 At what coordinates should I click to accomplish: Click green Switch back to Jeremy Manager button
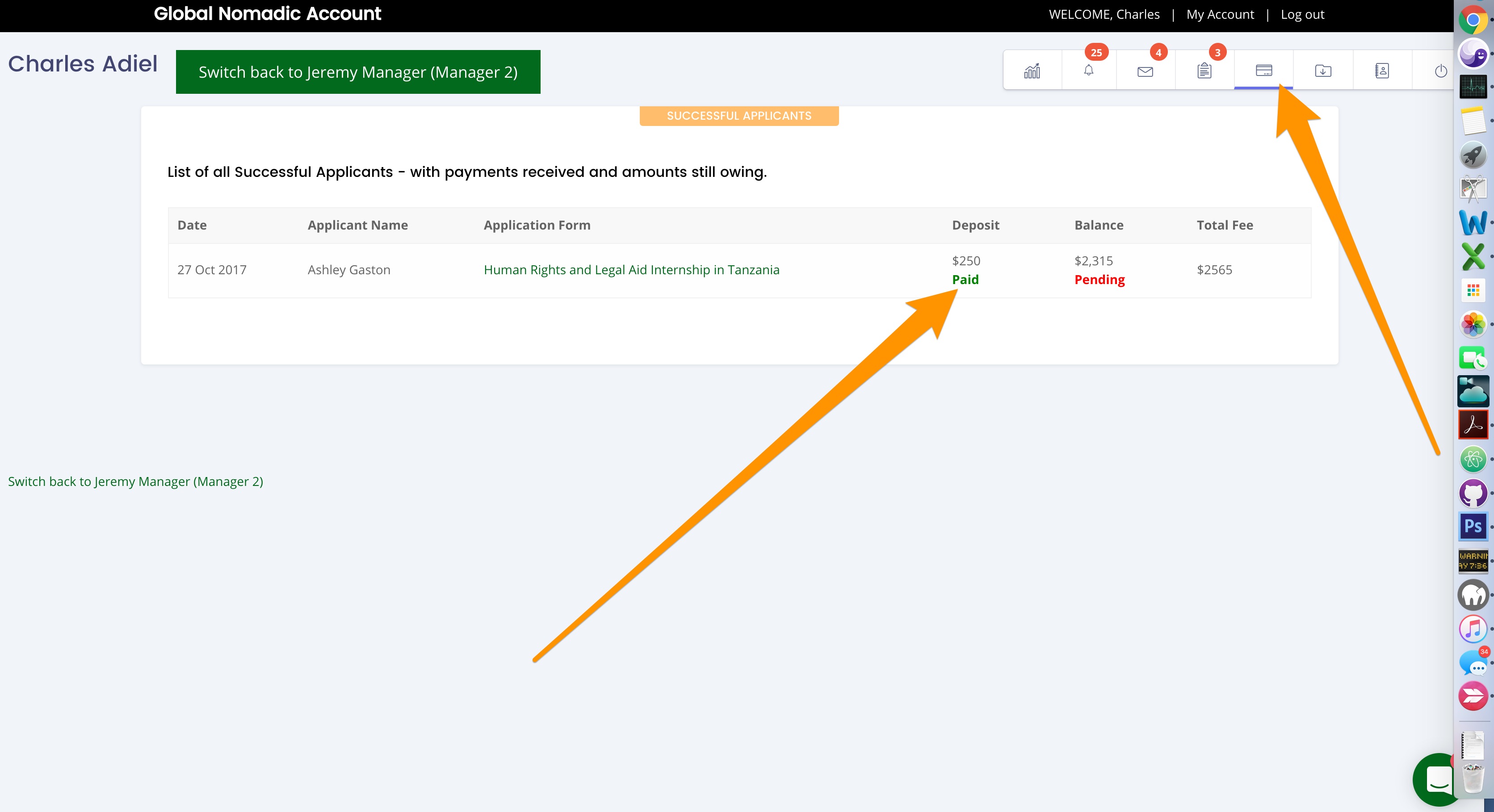click(x=358, y=72)
